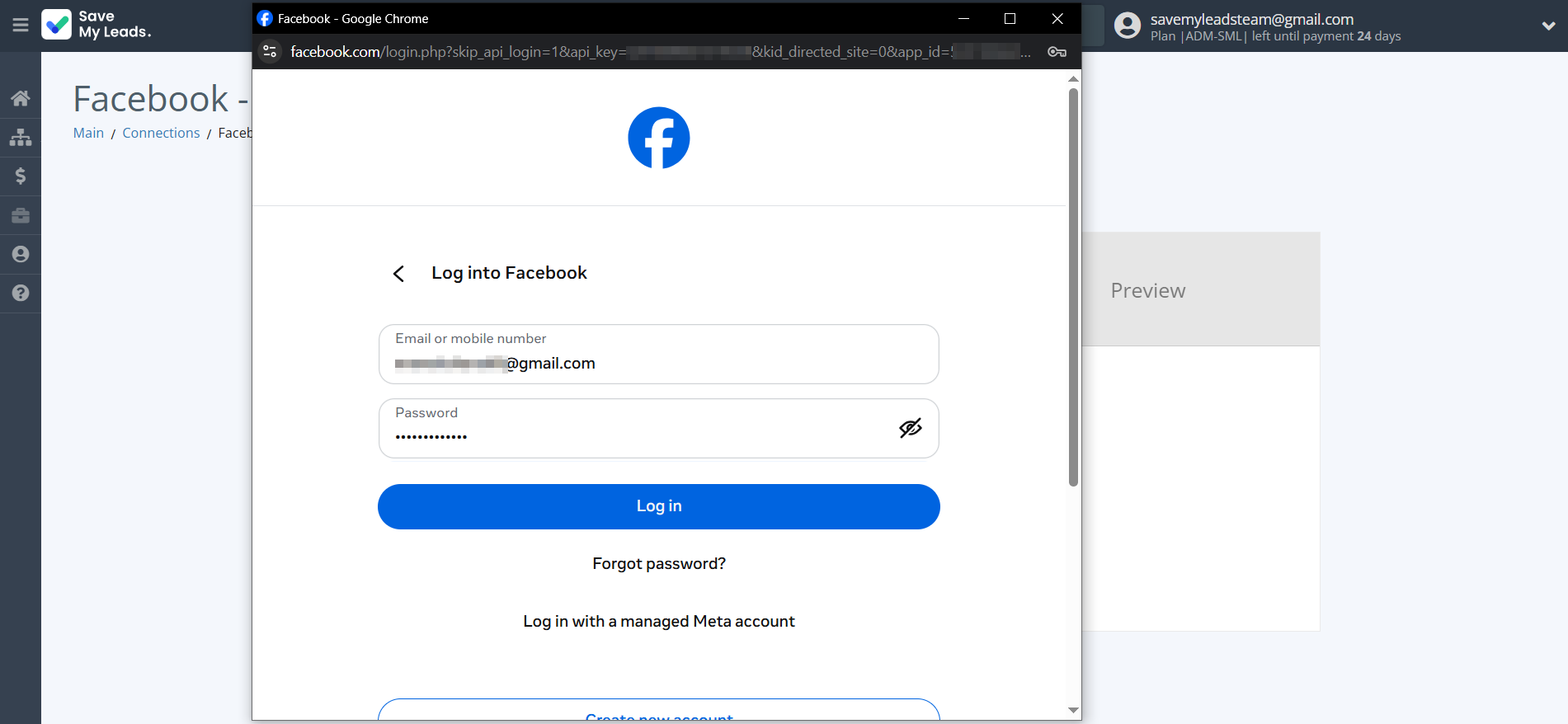Click the dollar billing icon in the sidebar
The image size is (1568, 724).
coord(20,176)
